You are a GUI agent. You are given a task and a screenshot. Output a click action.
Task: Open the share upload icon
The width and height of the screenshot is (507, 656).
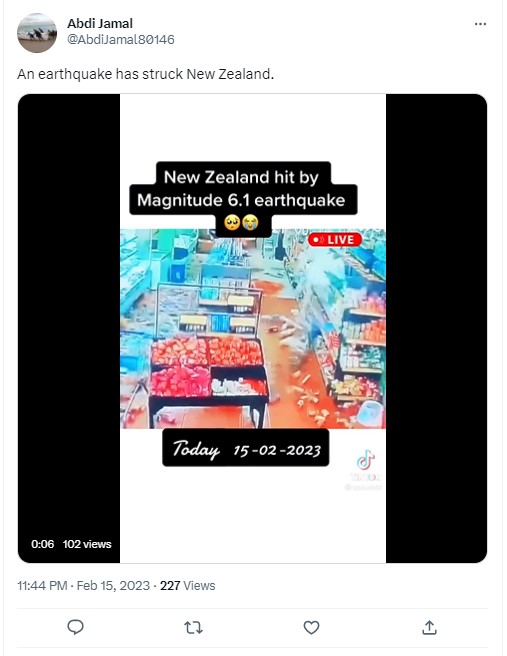click(429, 627)
